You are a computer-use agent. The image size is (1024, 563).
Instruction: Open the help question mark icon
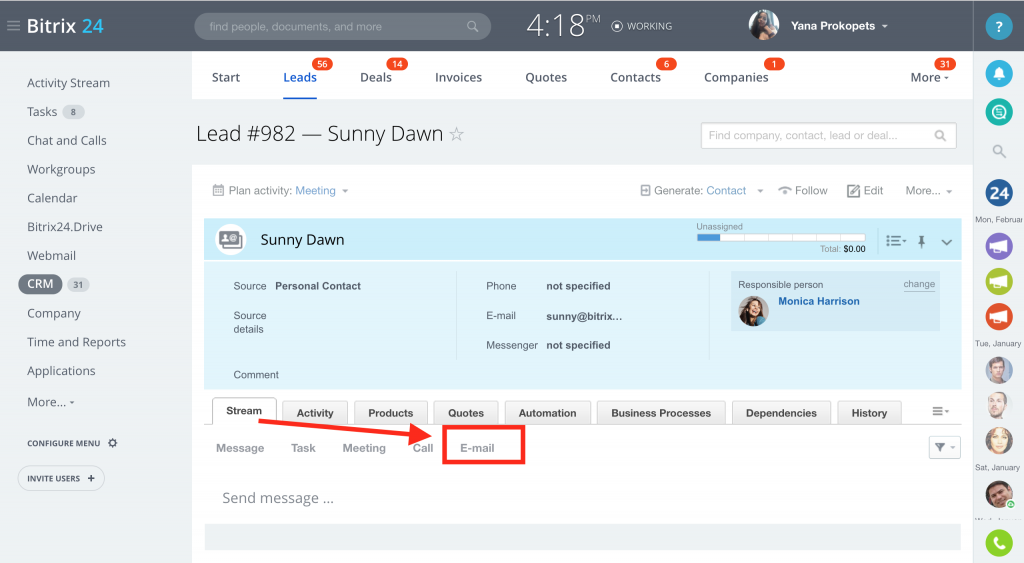click(999, 27)
